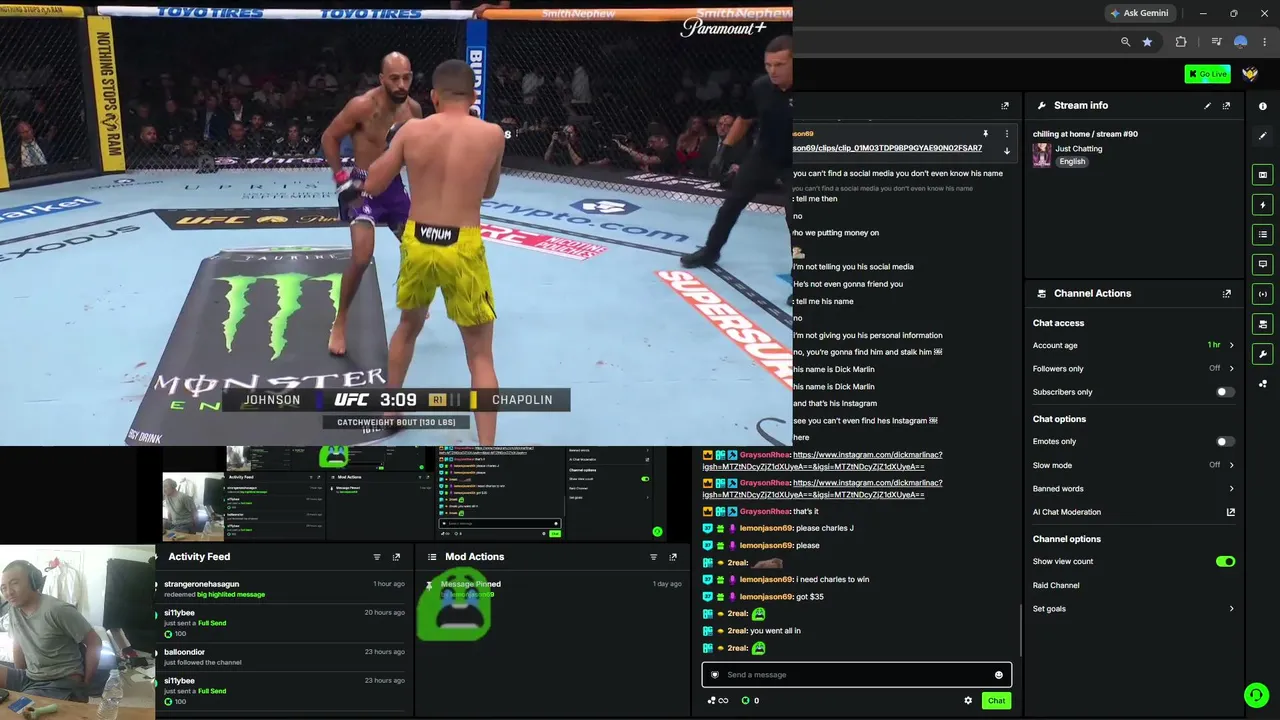Toggle the wrench sidebar icon
The width and height of the screenshot is (1280, 720).
point(1263,354)
